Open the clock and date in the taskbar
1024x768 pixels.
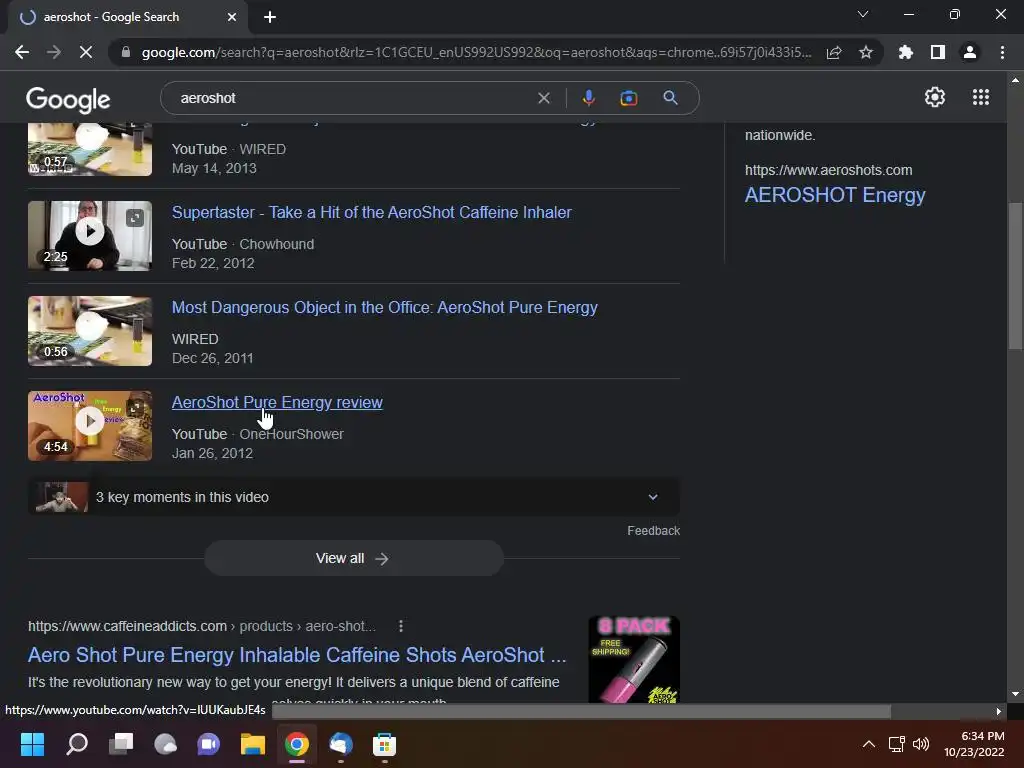[974, 744]
